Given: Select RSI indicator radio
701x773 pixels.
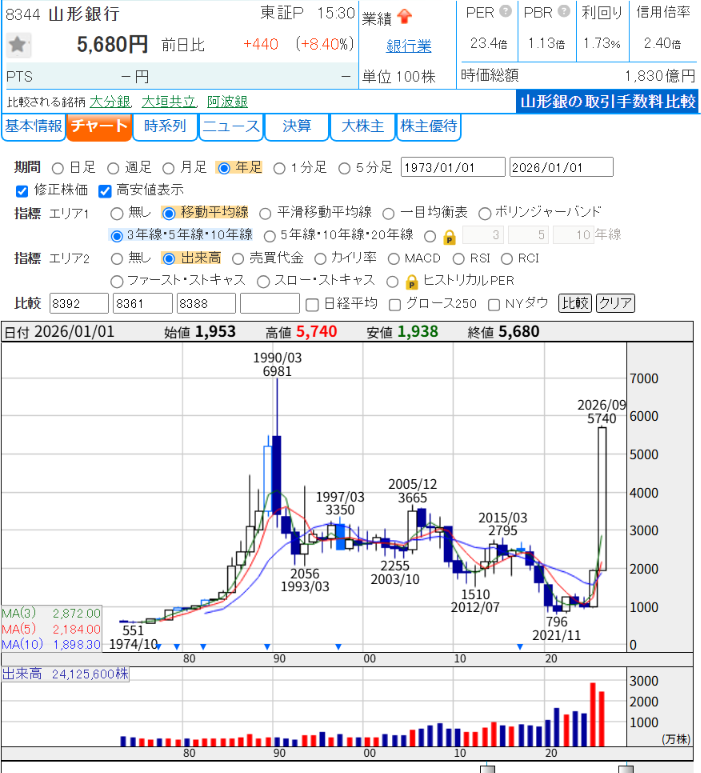Looking at the screenshot, I should pos(458,259).
